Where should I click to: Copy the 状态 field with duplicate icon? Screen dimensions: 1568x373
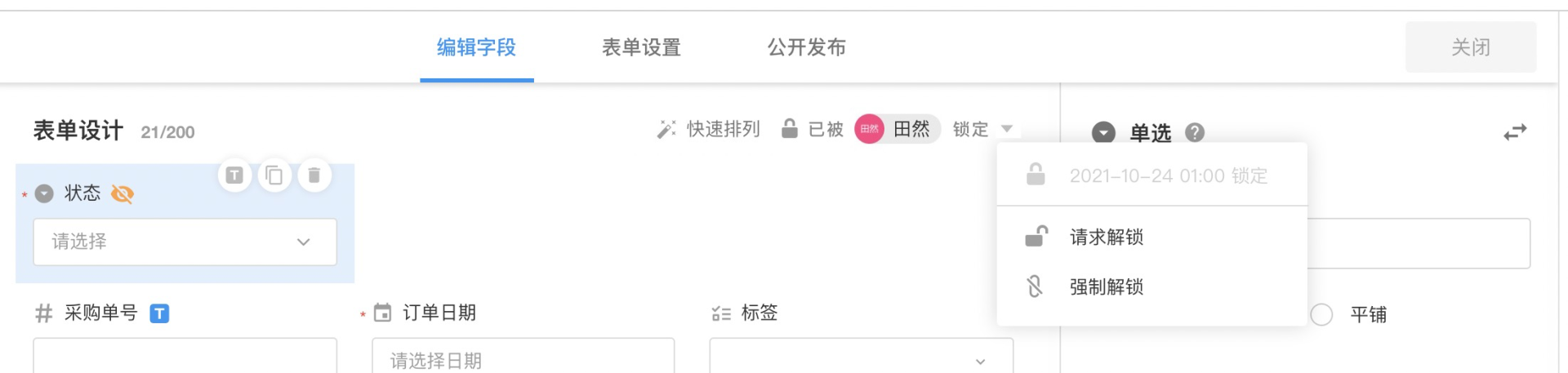click(274, 175)
